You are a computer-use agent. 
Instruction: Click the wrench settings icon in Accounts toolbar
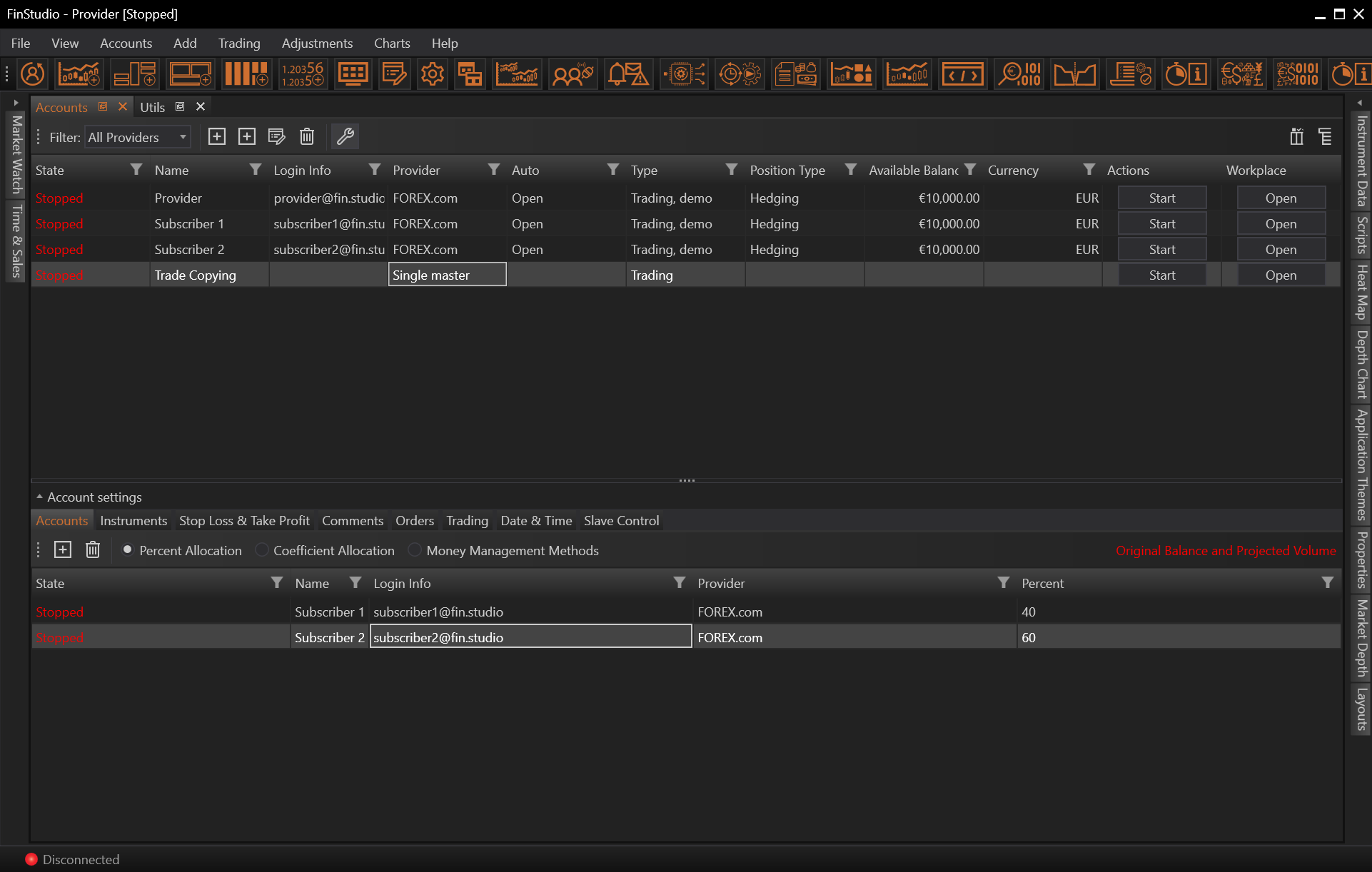pyautogui.click(x=345, y=136)
